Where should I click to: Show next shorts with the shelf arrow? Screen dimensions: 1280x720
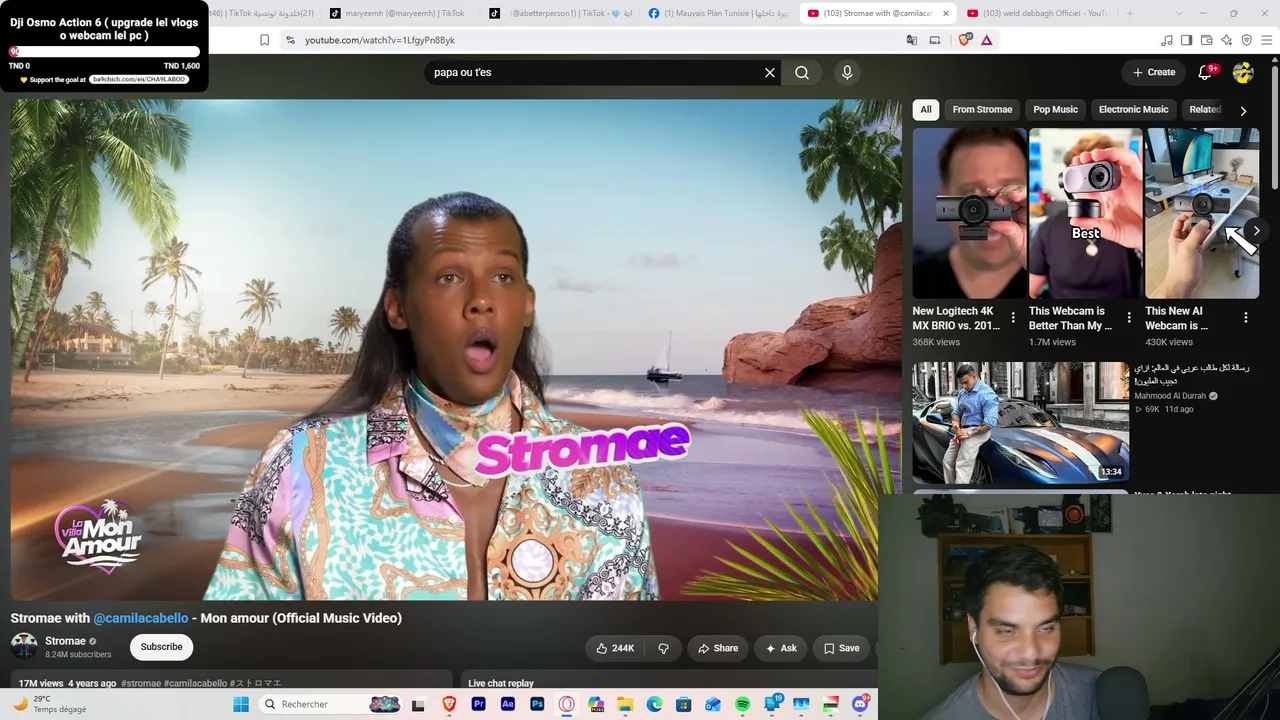click(x=1257, y=231)
